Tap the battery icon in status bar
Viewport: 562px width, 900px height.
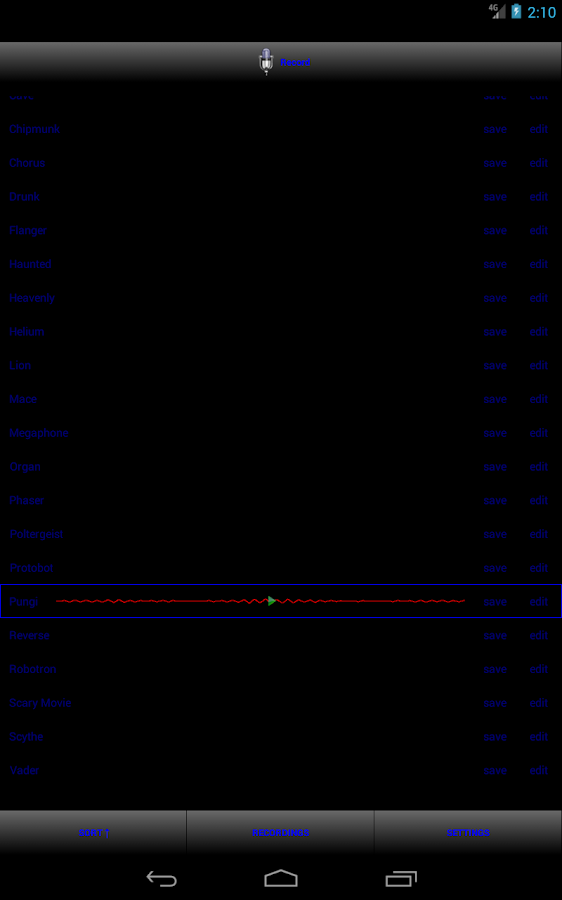click(x=516, y=11)
